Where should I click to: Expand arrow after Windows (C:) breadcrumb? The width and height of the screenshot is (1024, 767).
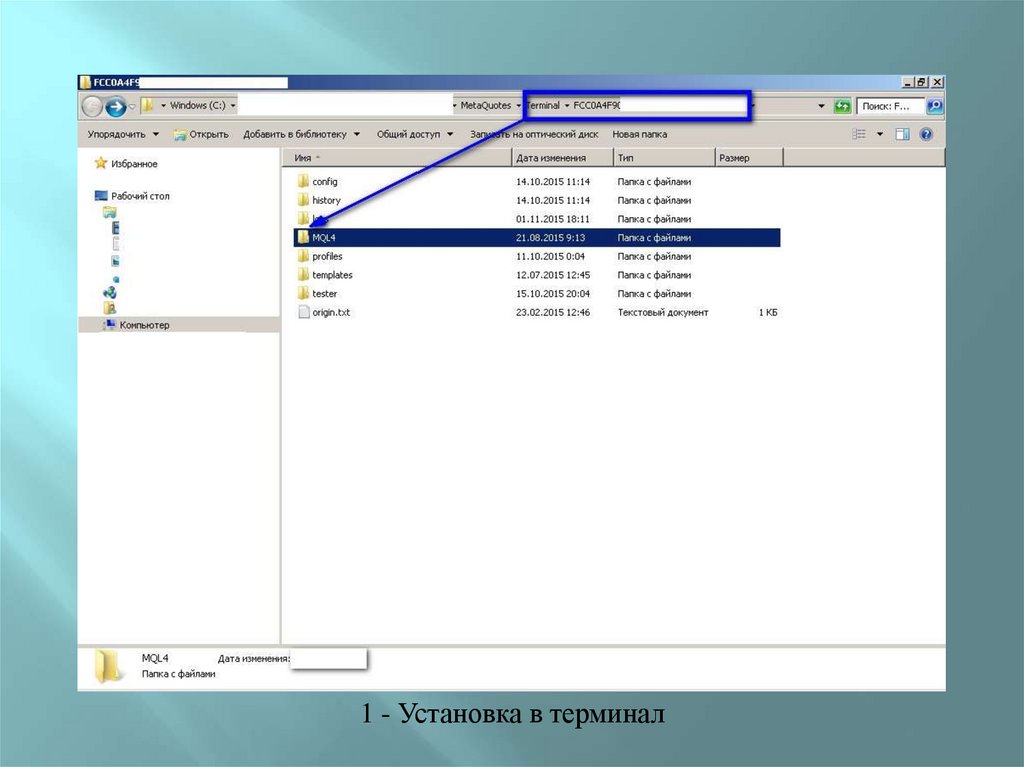pos(232,105)
